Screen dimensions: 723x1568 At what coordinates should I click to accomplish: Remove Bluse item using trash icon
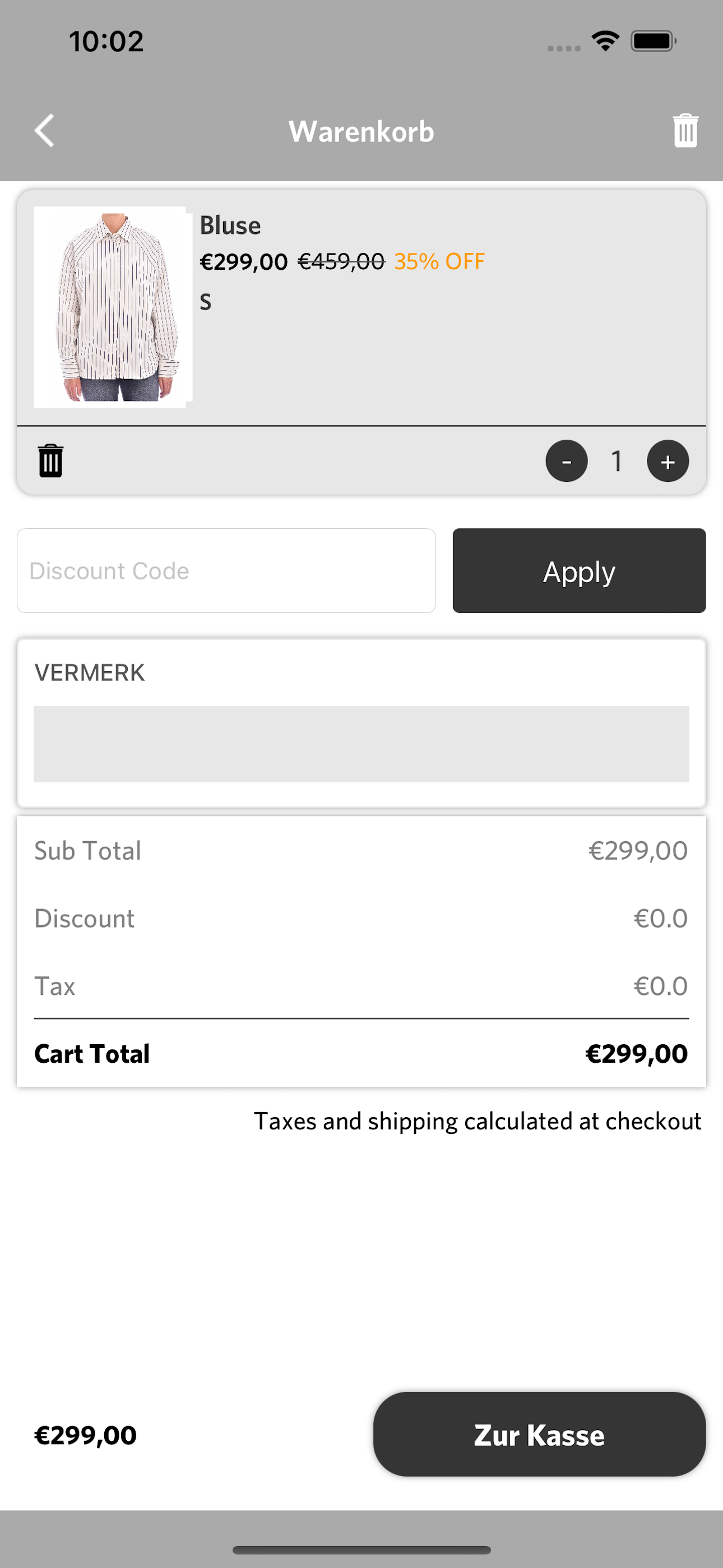(50, 461)
